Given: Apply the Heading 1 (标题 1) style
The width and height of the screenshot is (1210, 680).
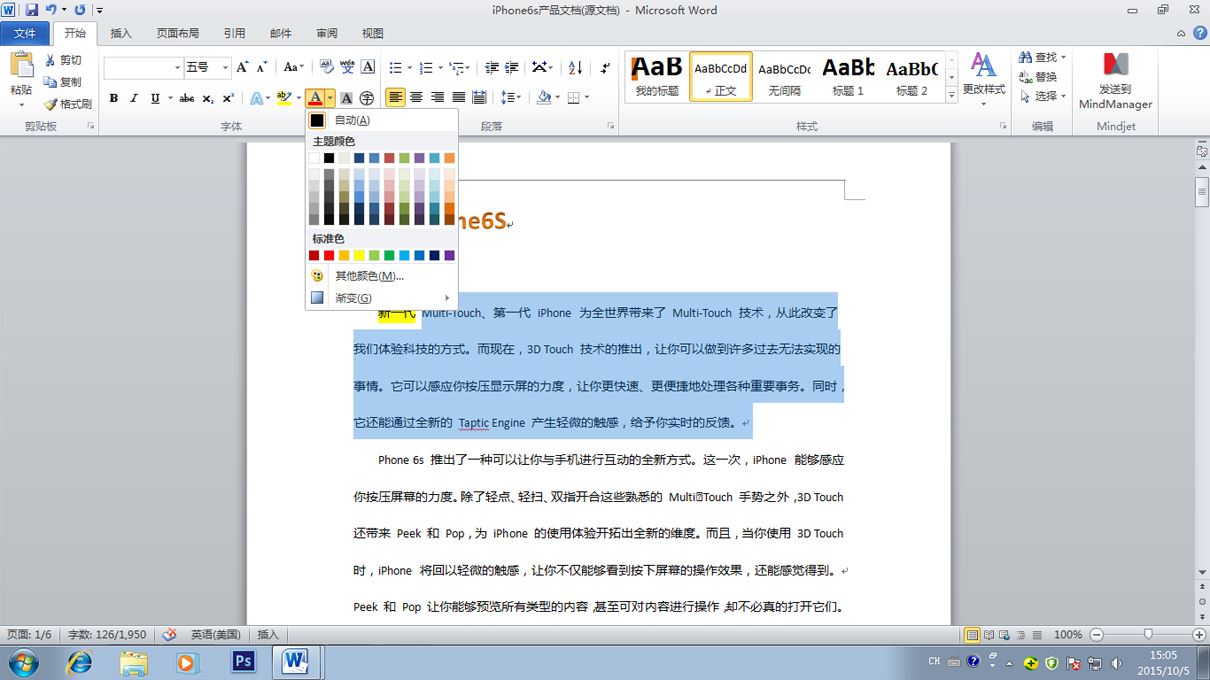Looking at the screenshot, I should 848,75.
